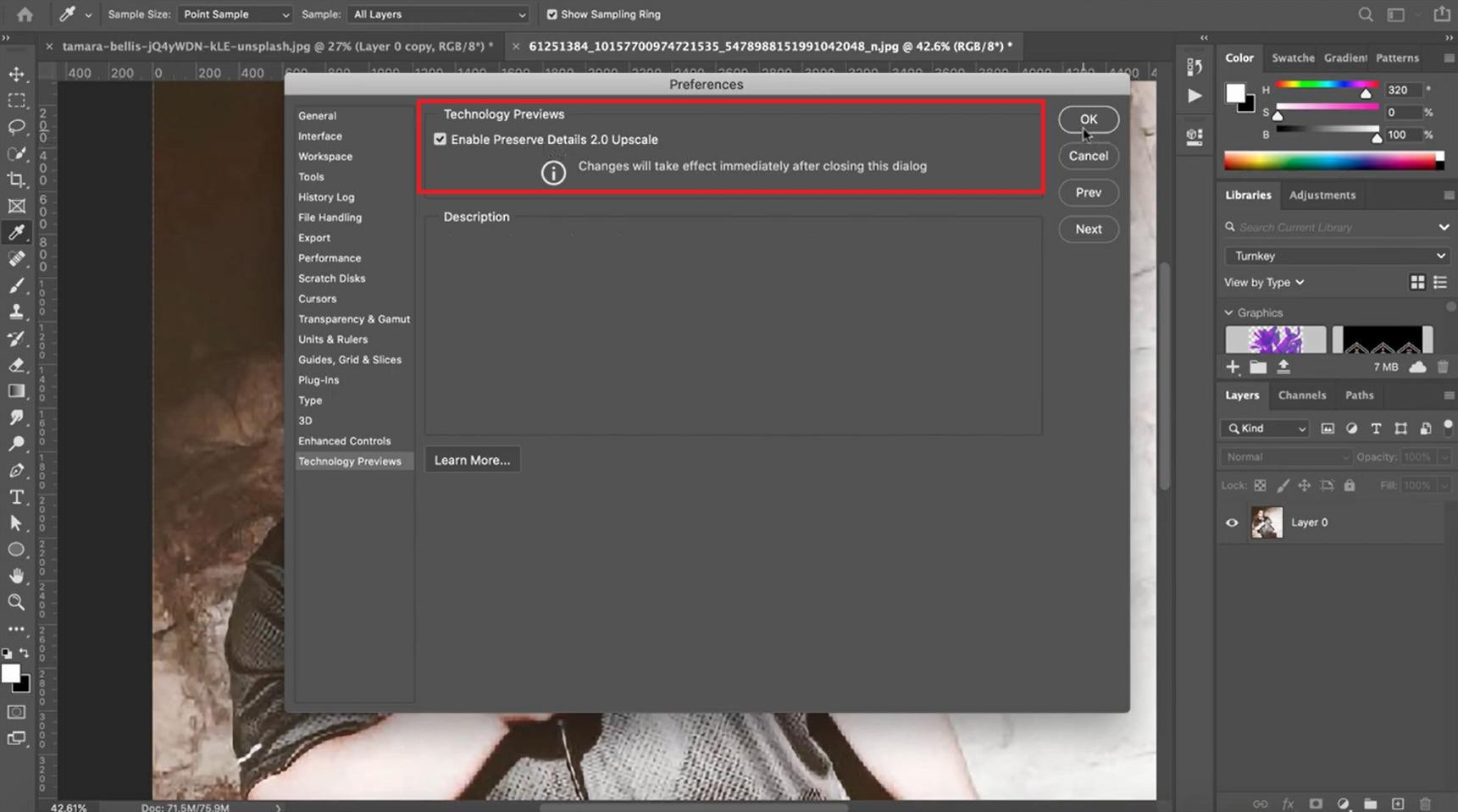Select the Clone Stamp tool
This screenshot has height=812, width=1458.
tap(16, 312)
